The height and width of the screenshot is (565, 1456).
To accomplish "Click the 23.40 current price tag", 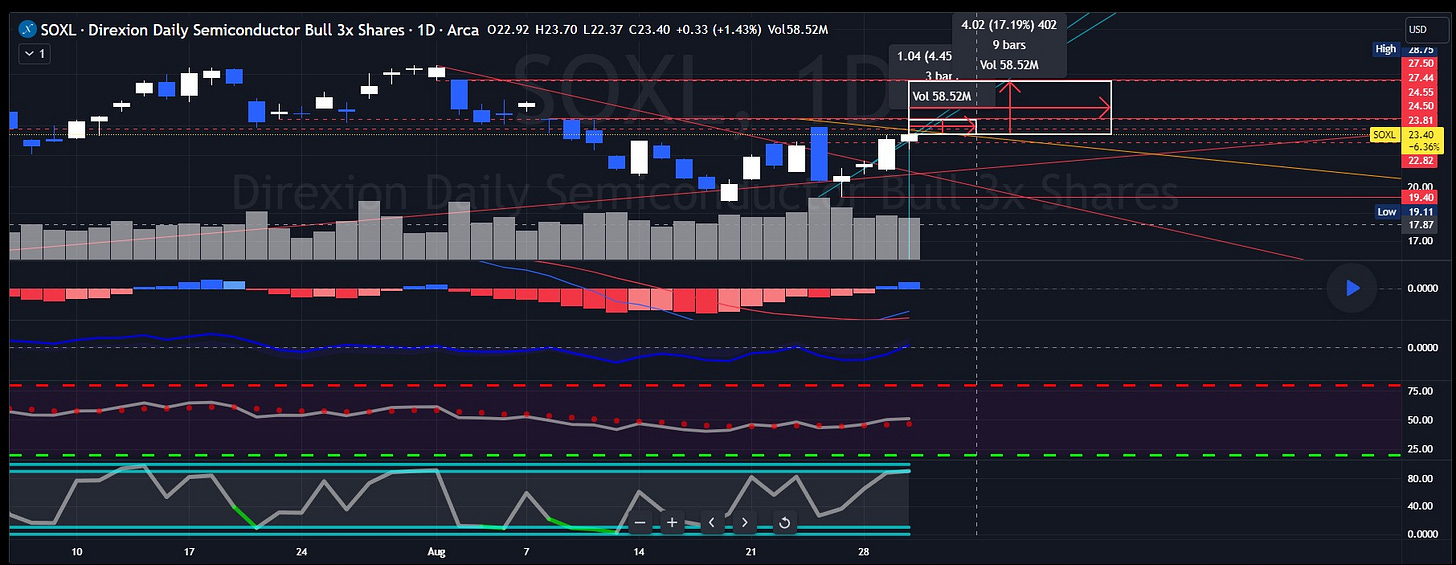I will 1419,134.
